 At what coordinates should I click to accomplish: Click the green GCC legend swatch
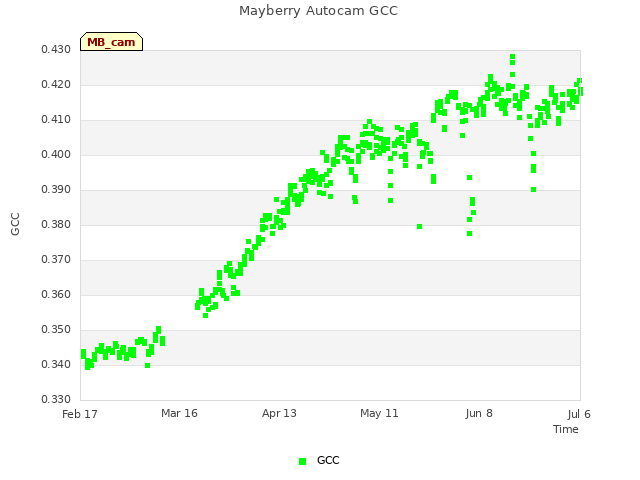[x=302, y=461]
